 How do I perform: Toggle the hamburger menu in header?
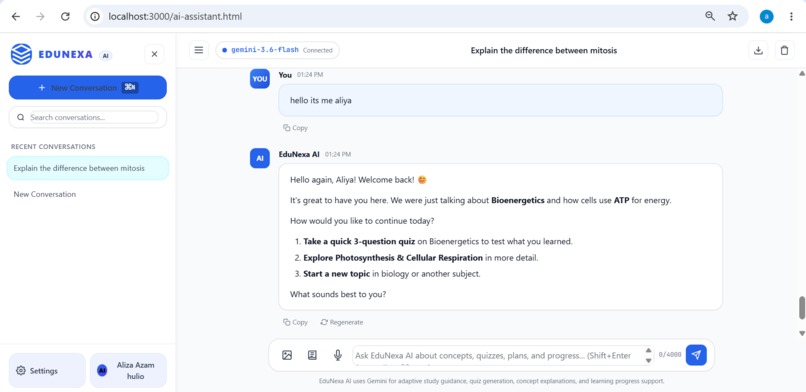[199, 50]
